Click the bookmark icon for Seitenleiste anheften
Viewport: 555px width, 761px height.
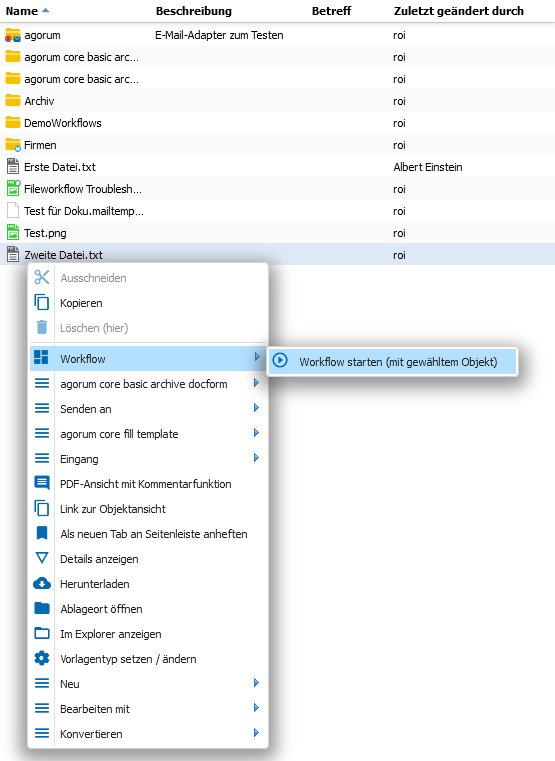pyautogui.click(x=42, y=533)
